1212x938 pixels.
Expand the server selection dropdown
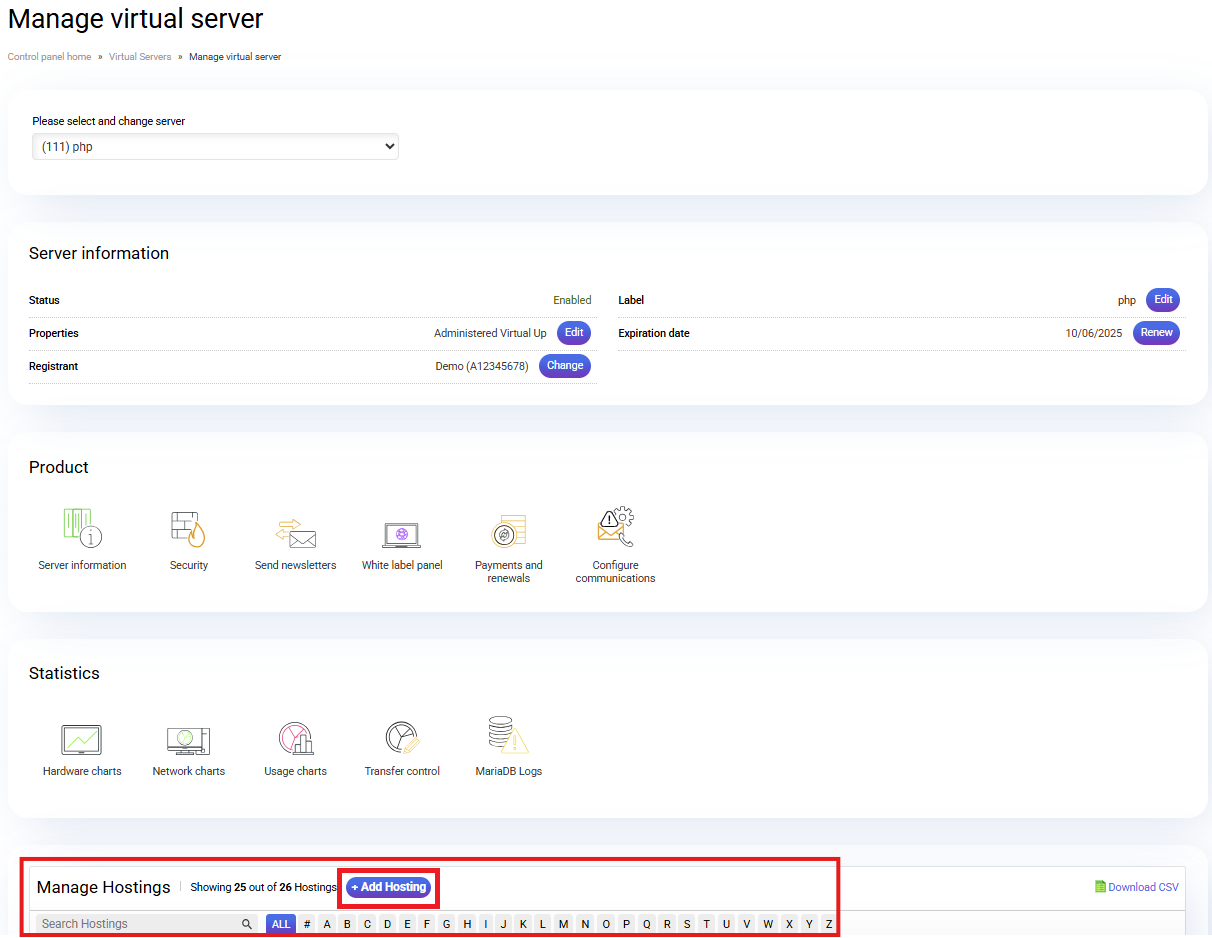[215, 147]
